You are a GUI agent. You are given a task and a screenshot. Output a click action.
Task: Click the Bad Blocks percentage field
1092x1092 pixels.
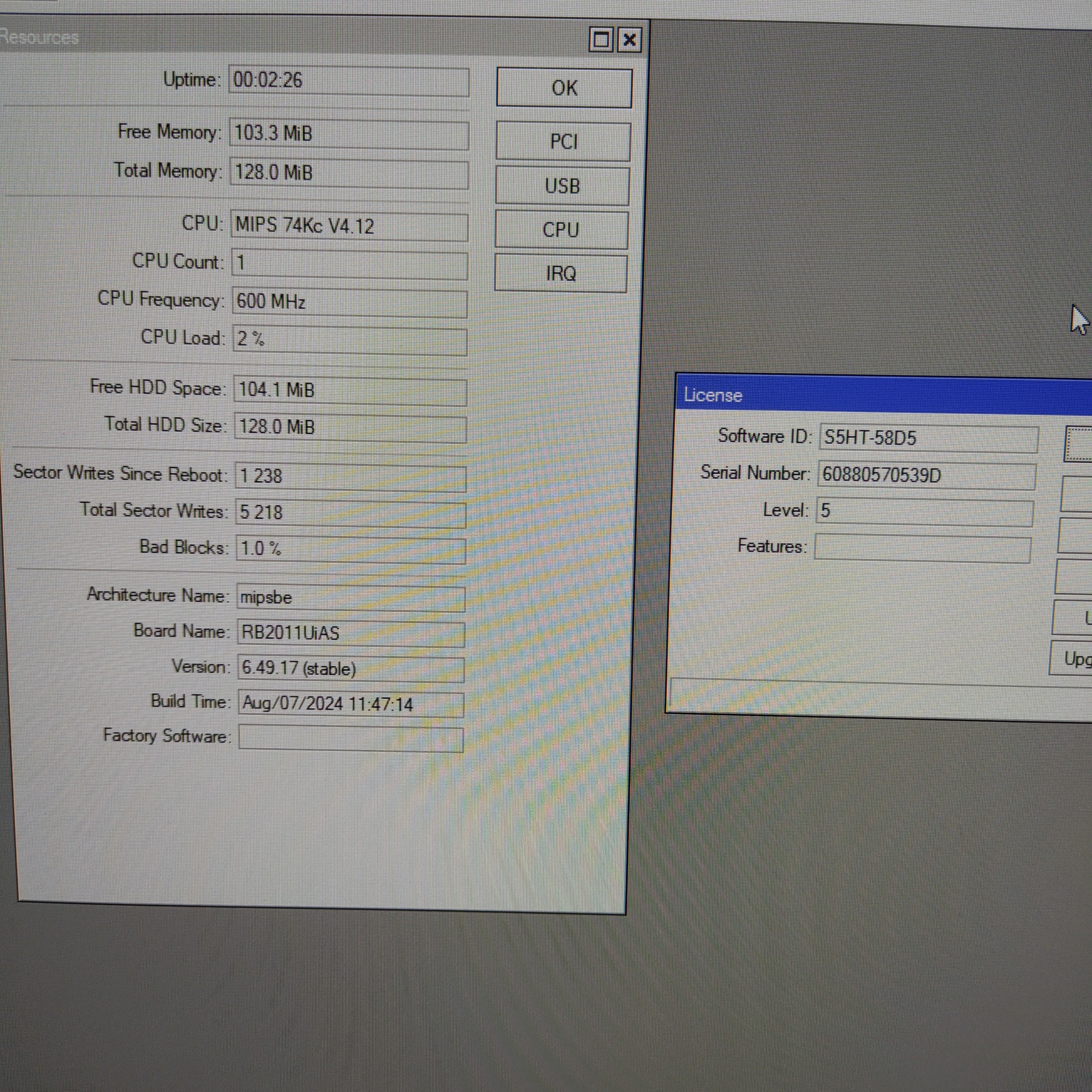[x=351, y=549]
